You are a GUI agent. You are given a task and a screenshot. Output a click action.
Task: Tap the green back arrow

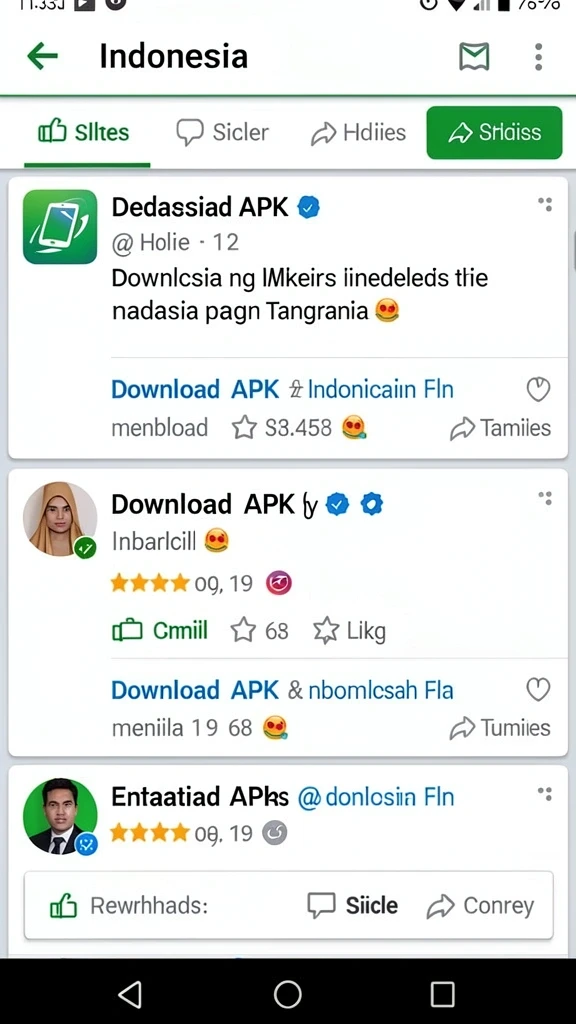click(42, 57)
